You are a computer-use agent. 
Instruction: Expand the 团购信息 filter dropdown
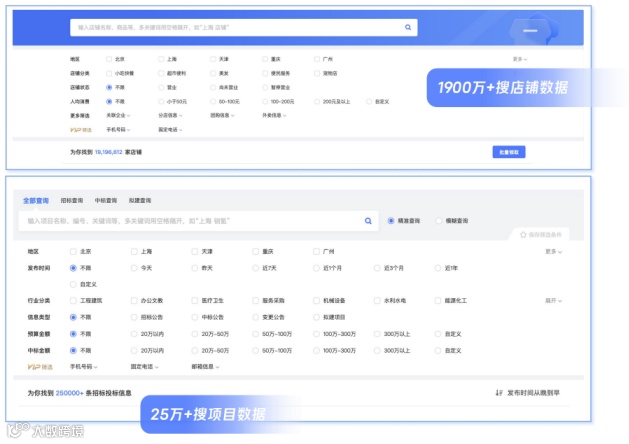pos(222,116)
